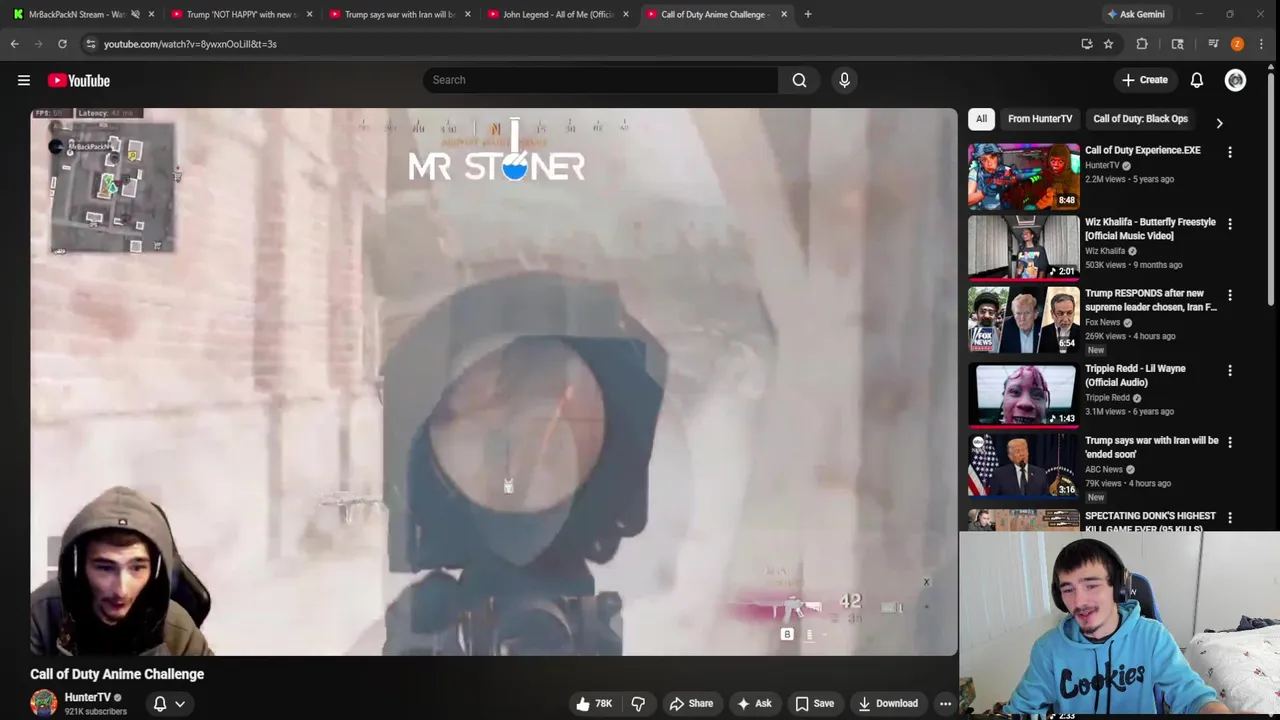The width and height of the screenshot is (1280, 720).
Task: Open options for Trump RESPONDS video
Action: pyautogui.click(x=1230, y=295)
